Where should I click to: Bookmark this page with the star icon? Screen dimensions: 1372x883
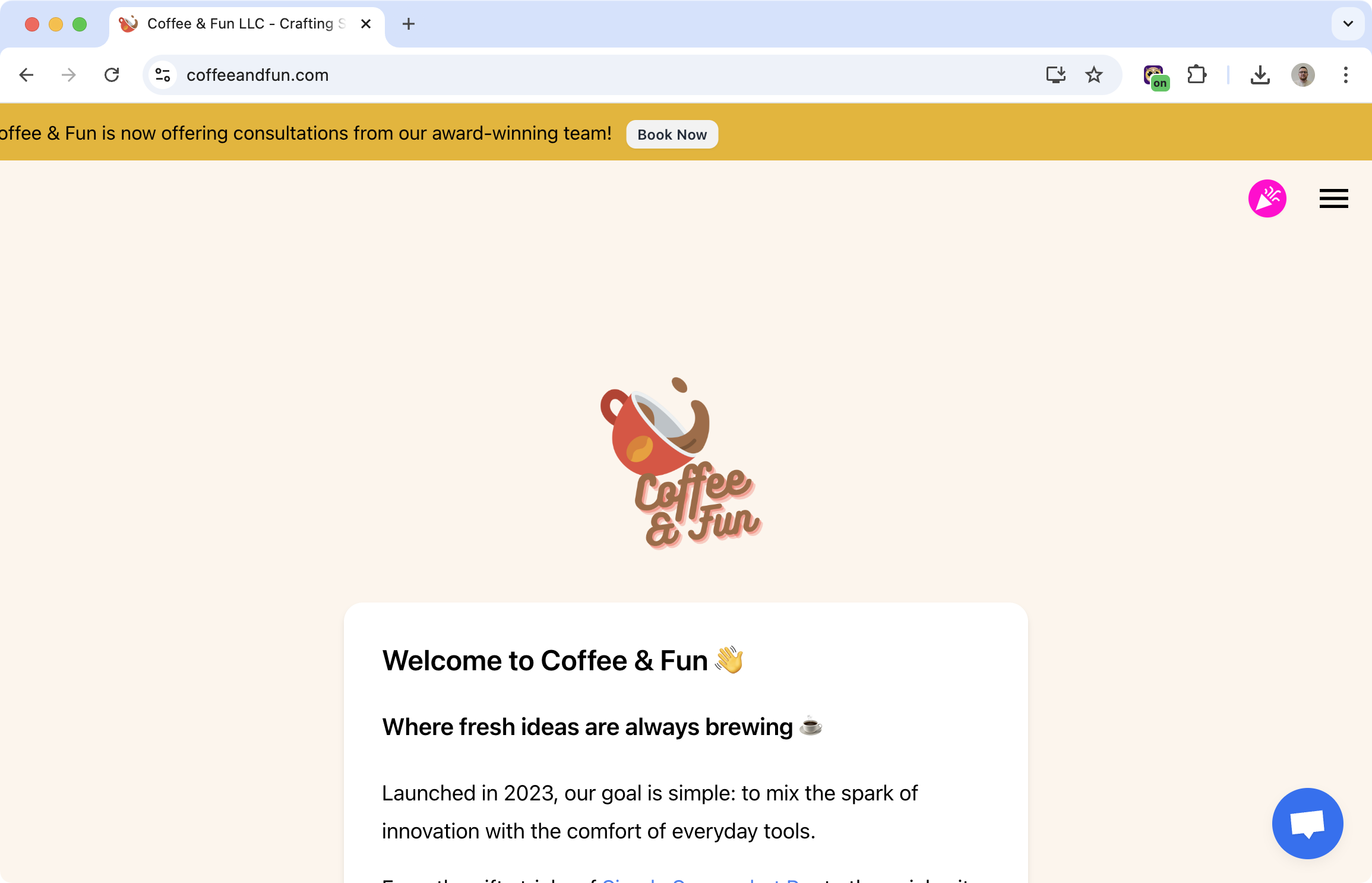tap(1093, 75)
